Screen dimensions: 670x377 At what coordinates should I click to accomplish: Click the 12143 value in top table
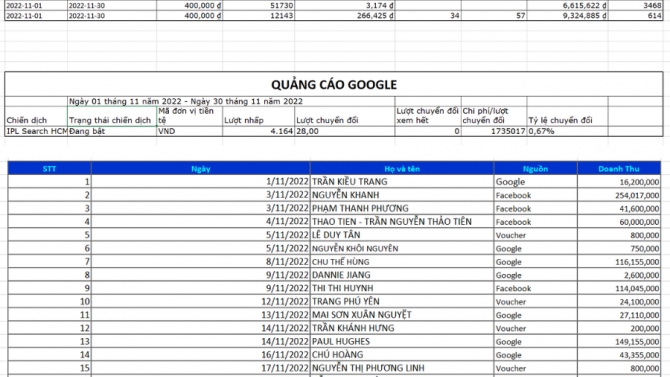coord(259,15)
